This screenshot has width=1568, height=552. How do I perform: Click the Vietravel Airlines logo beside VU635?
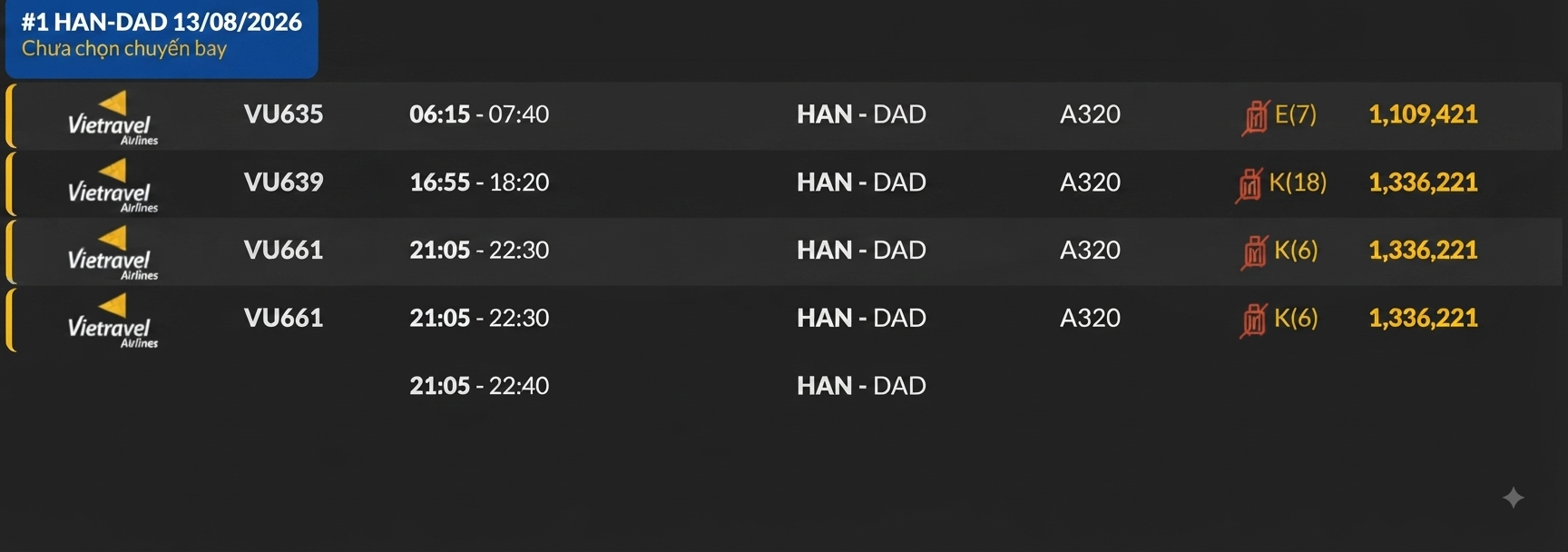[x=113, y=118]
